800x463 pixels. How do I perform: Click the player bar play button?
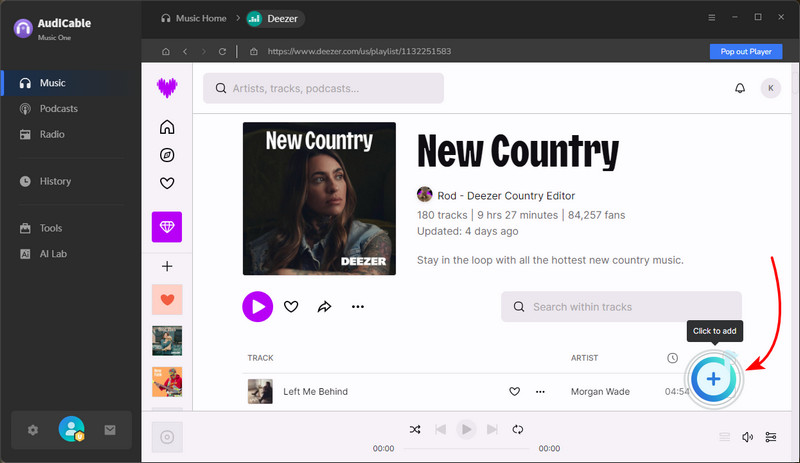pos(466,429)
